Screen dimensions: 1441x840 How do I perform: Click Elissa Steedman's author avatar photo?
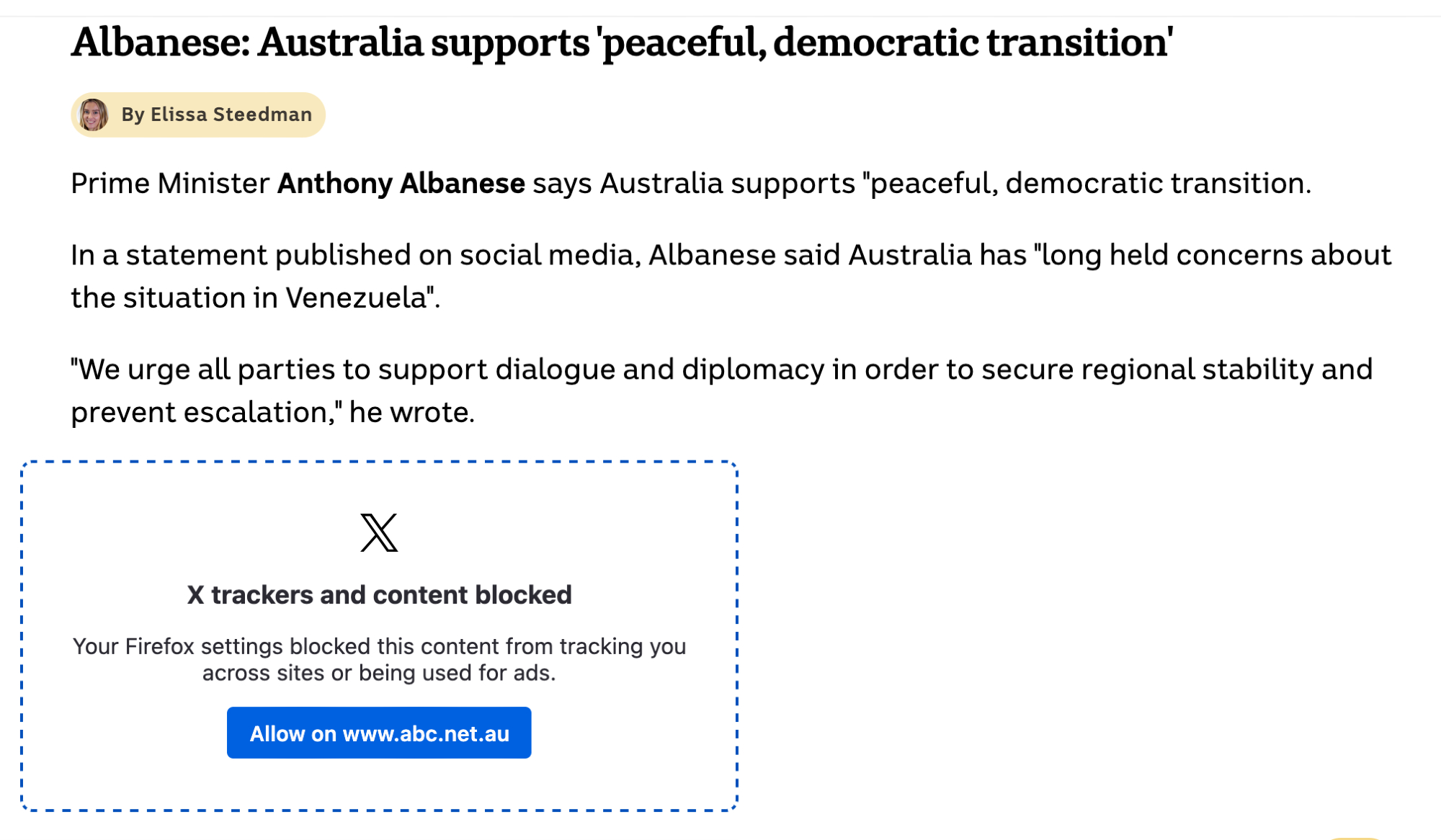tap(94, 115)
